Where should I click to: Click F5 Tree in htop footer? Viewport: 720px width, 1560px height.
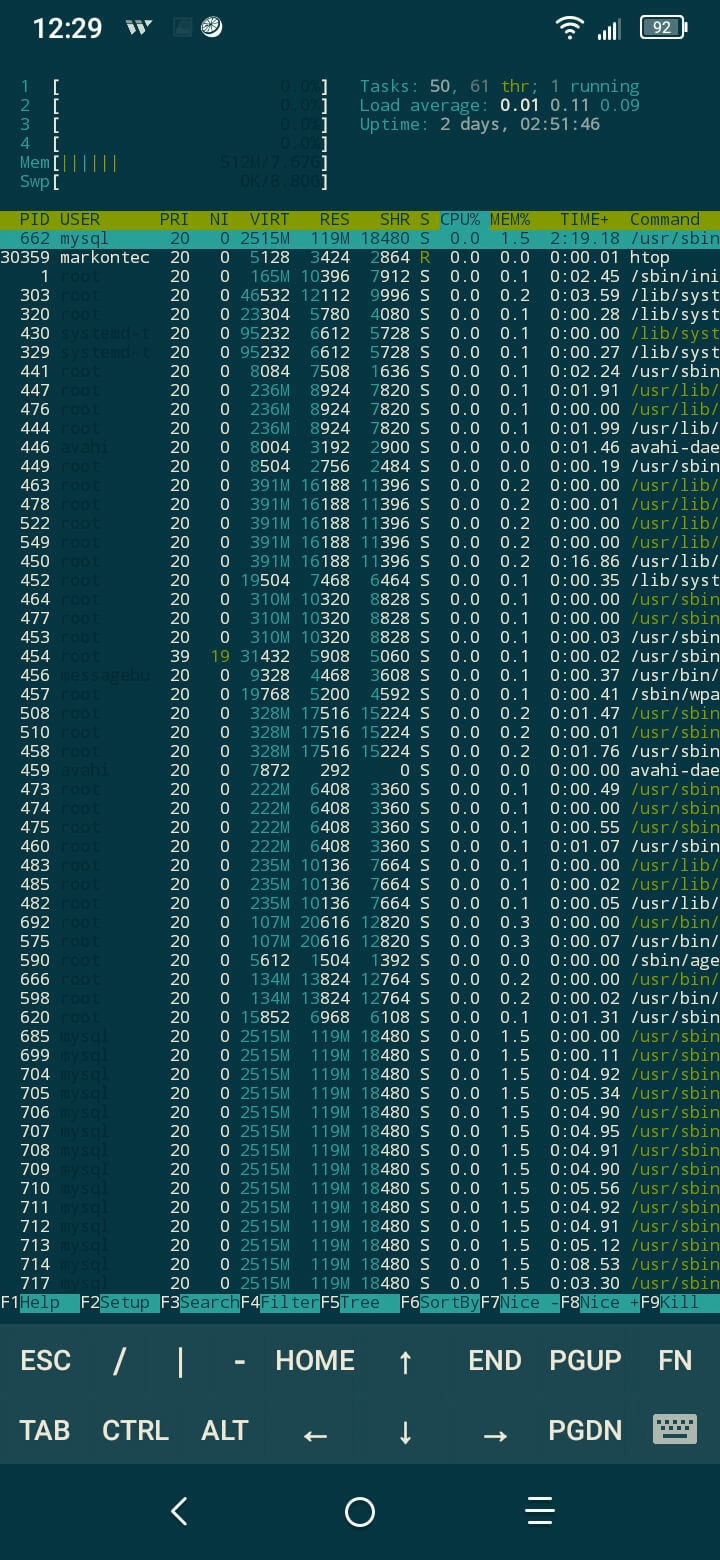coord(360,1303)
